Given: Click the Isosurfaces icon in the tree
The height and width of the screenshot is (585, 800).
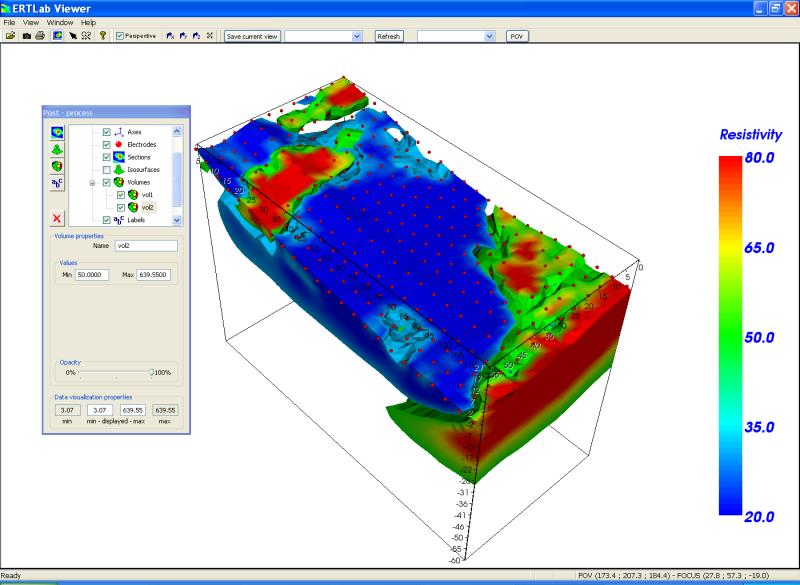Looking at the screenshot, I should tap(119, 169).
